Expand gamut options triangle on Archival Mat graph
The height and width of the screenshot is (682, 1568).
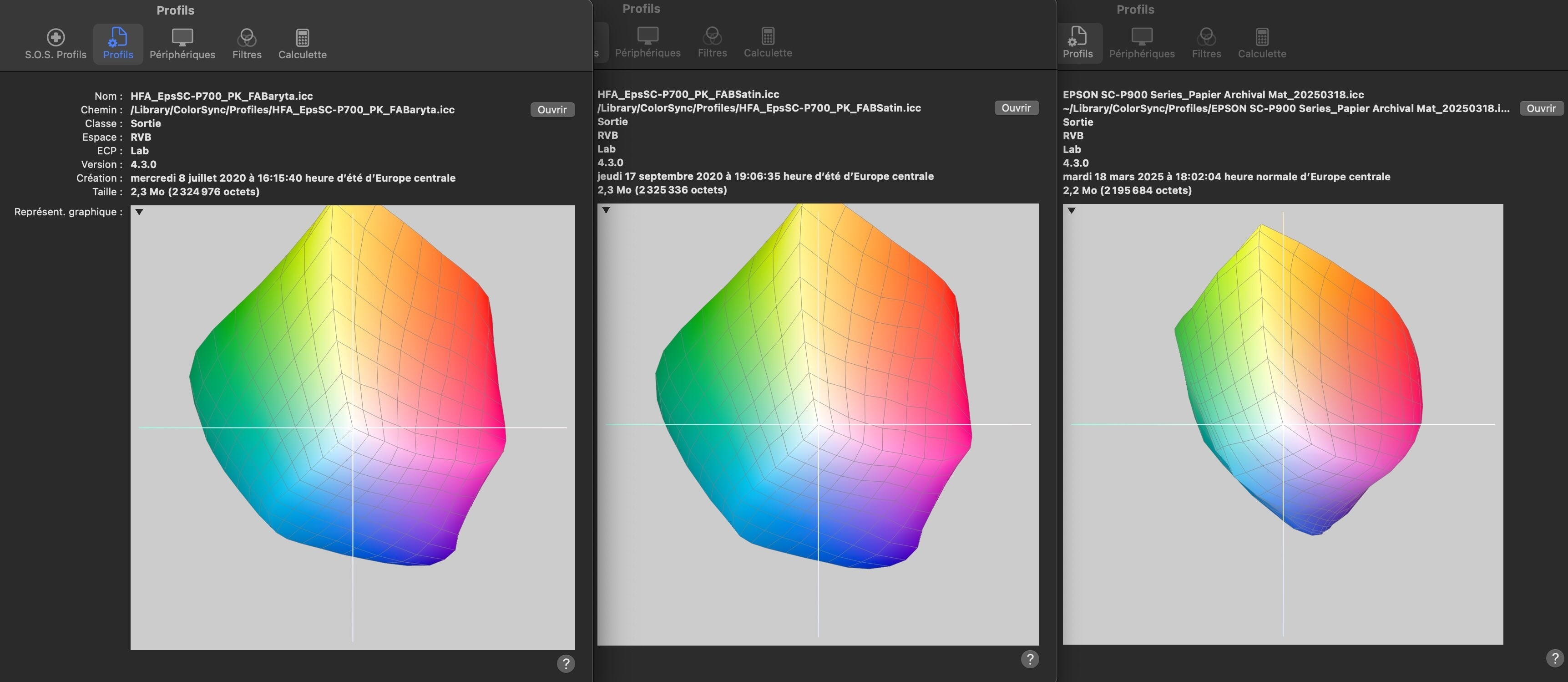coord(1071,211)
